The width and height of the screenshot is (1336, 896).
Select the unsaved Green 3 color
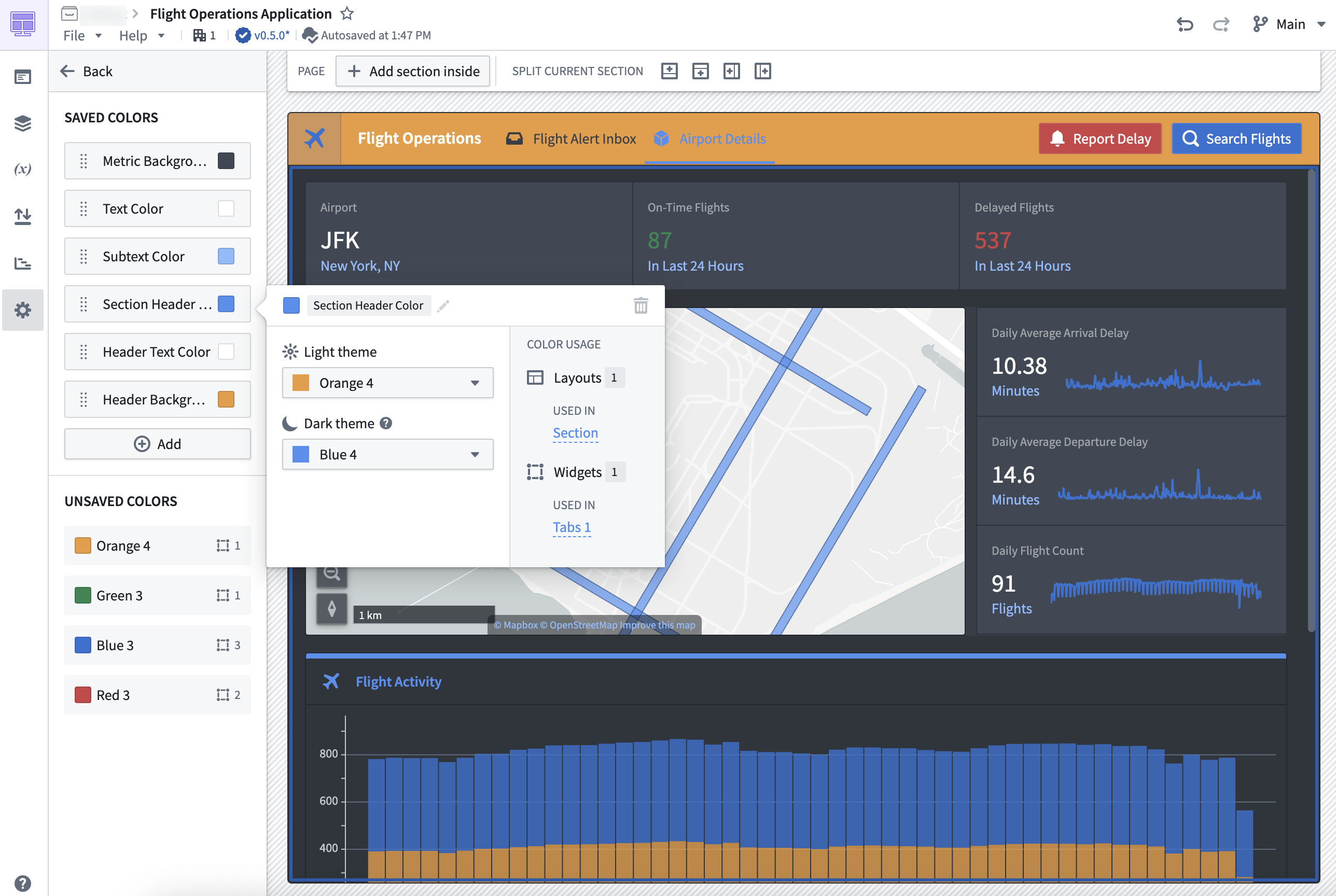(x=157, y=595)
